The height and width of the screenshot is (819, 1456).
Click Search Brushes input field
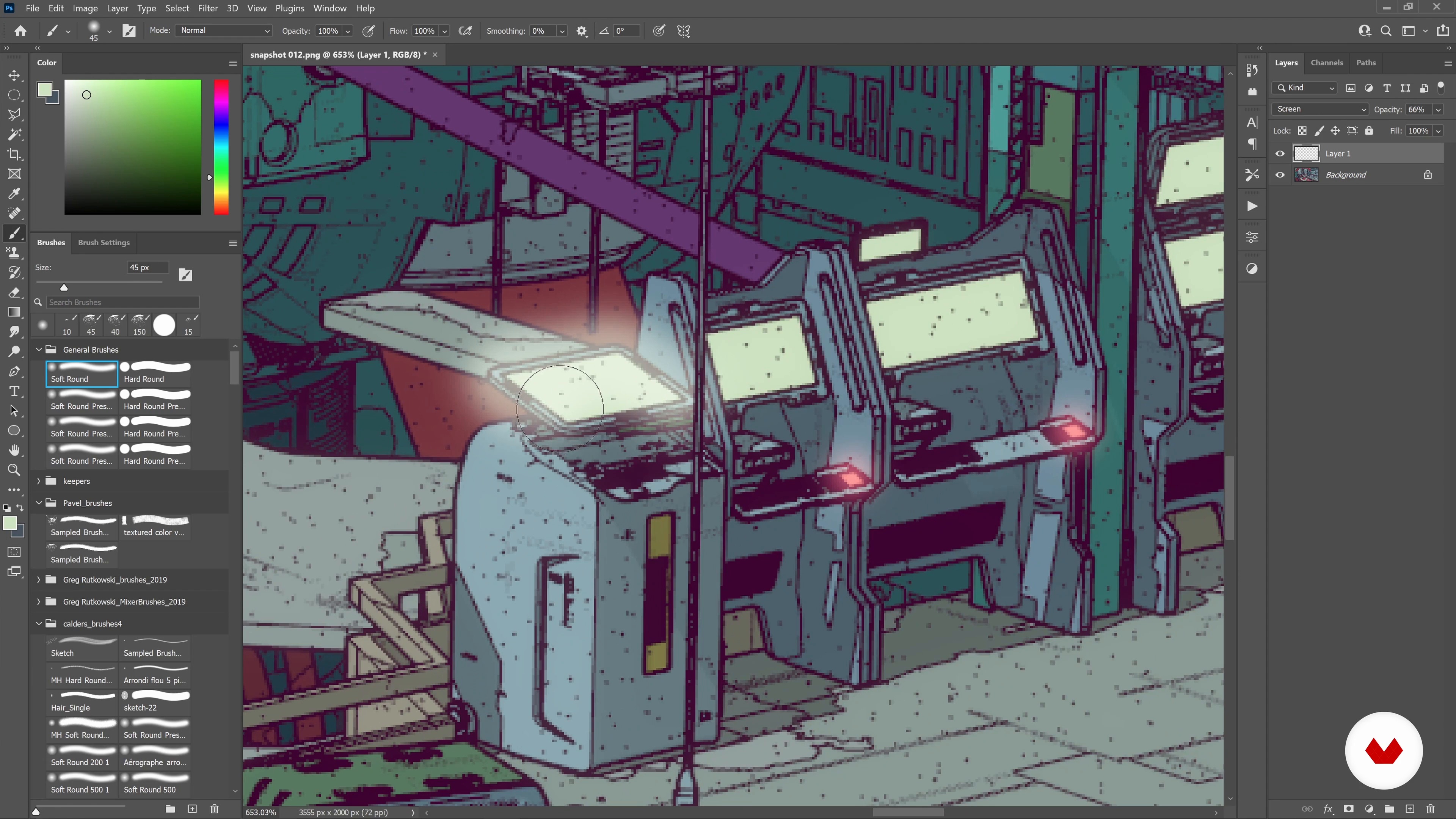pos(122,303)
